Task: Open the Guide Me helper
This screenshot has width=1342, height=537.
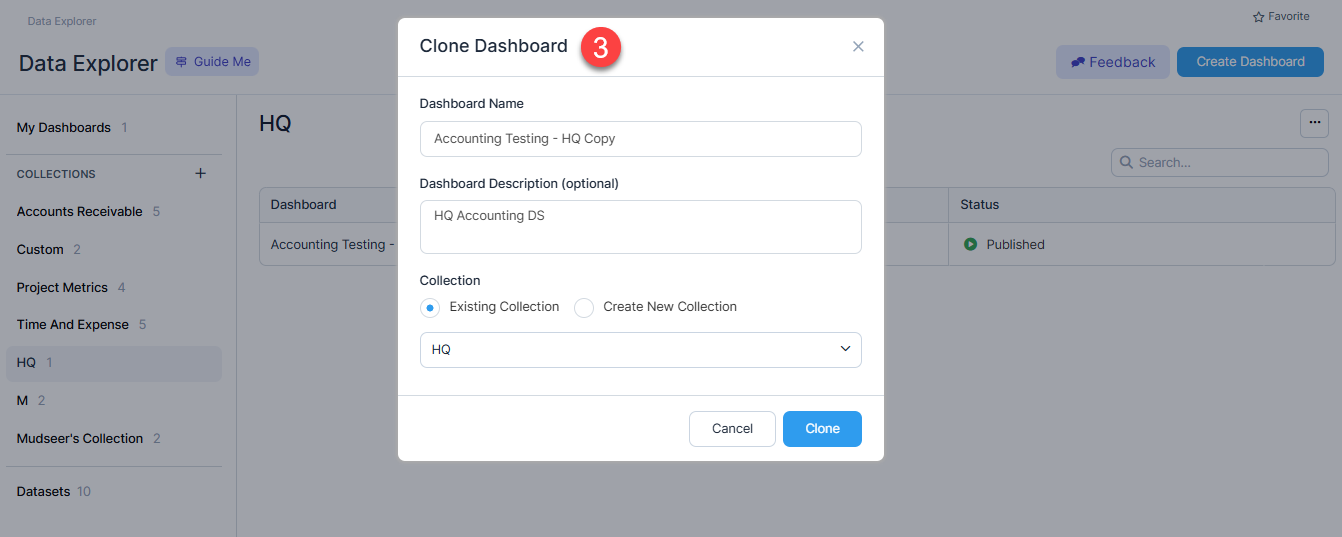Action: pos(212,62)
